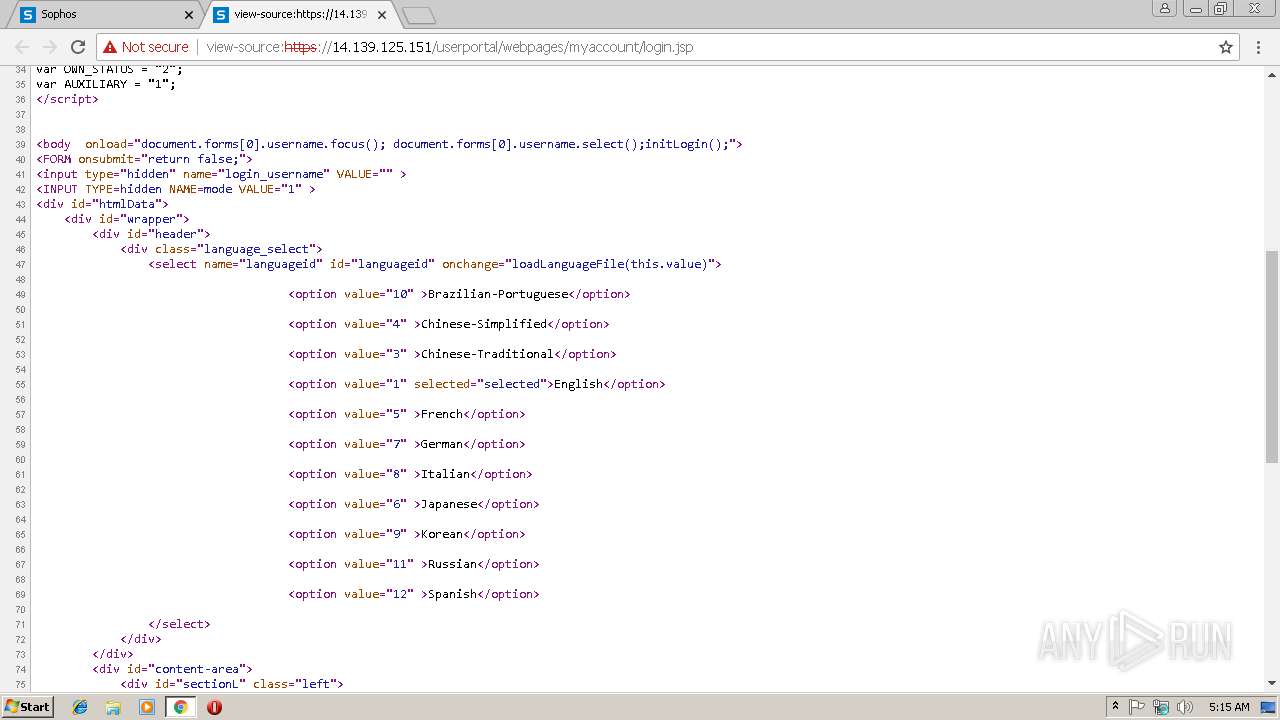Screen dimensions: 1280x720
Task: Select the Chrome icon in the taskbar
Action: click(x=180, y=707)
